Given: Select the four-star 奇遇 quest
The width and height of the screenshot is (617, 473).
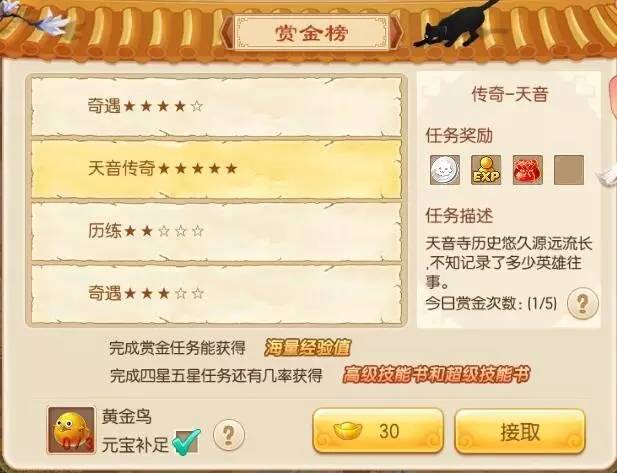Looking at the screenshot, I should [216, 106].
